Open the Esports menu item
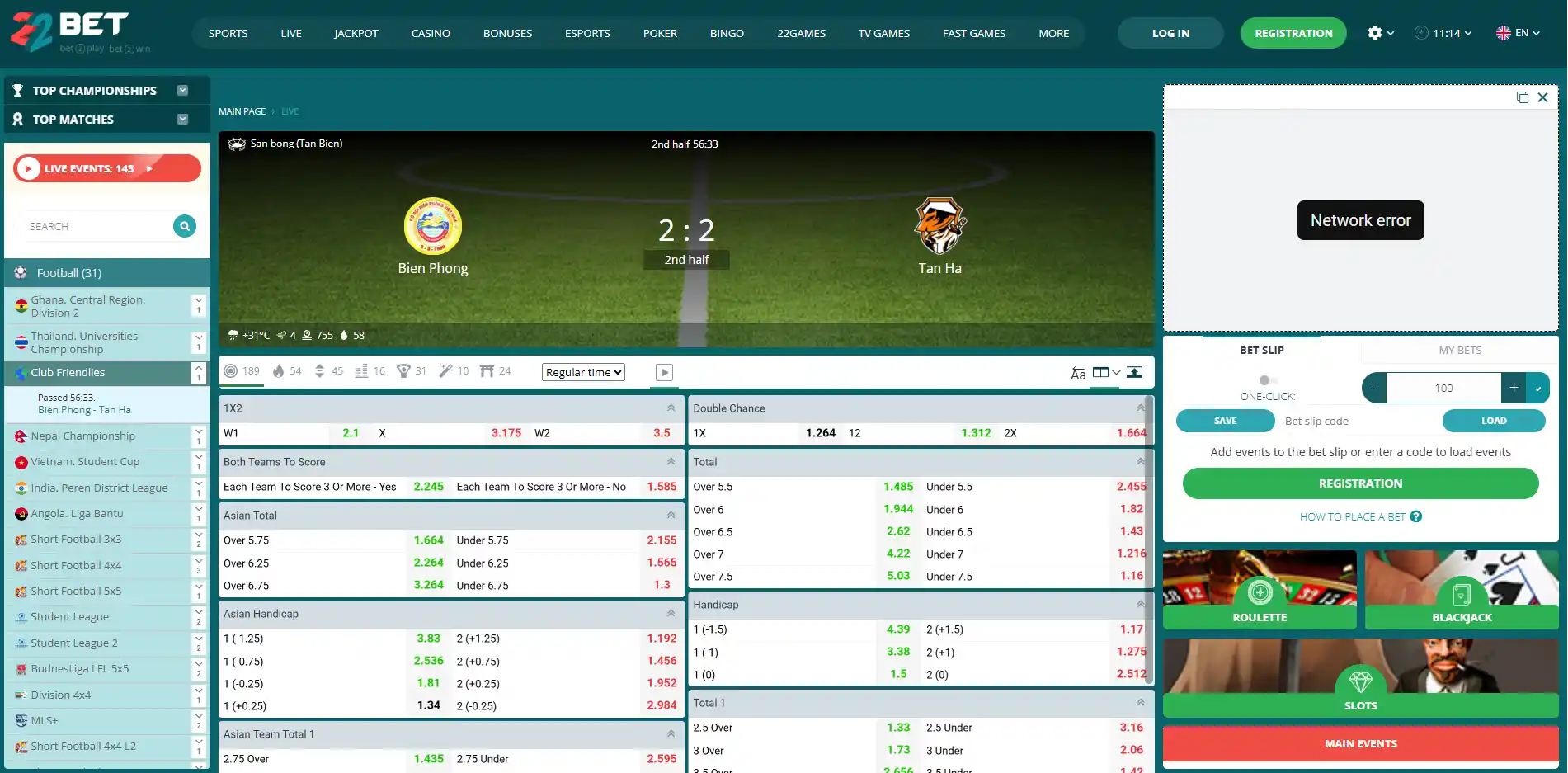The width and height of the screenshot is (1568, 773). [x=587, y=33]
